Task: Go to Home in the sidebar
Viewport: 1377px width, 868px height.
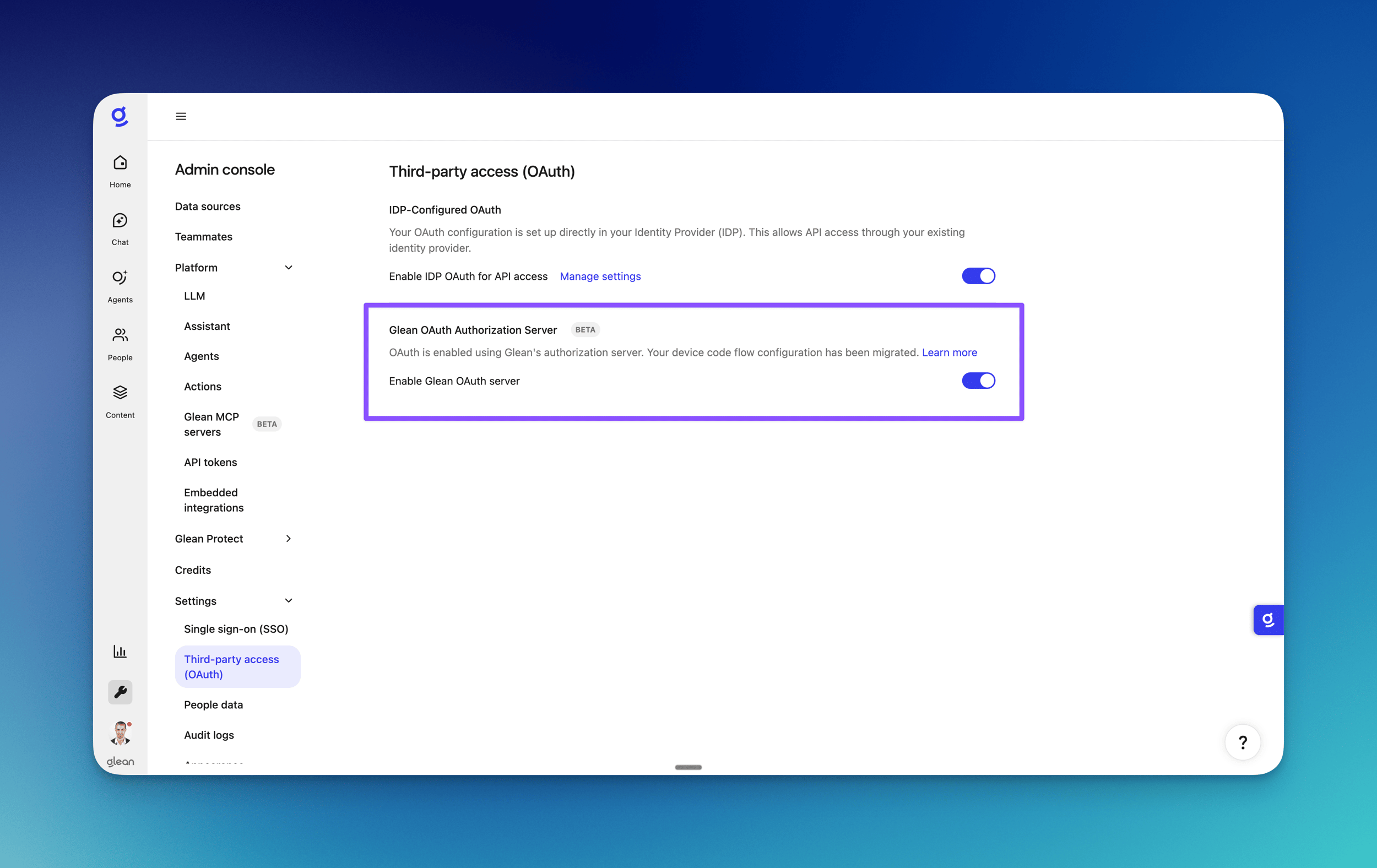Action: [120, 171]
